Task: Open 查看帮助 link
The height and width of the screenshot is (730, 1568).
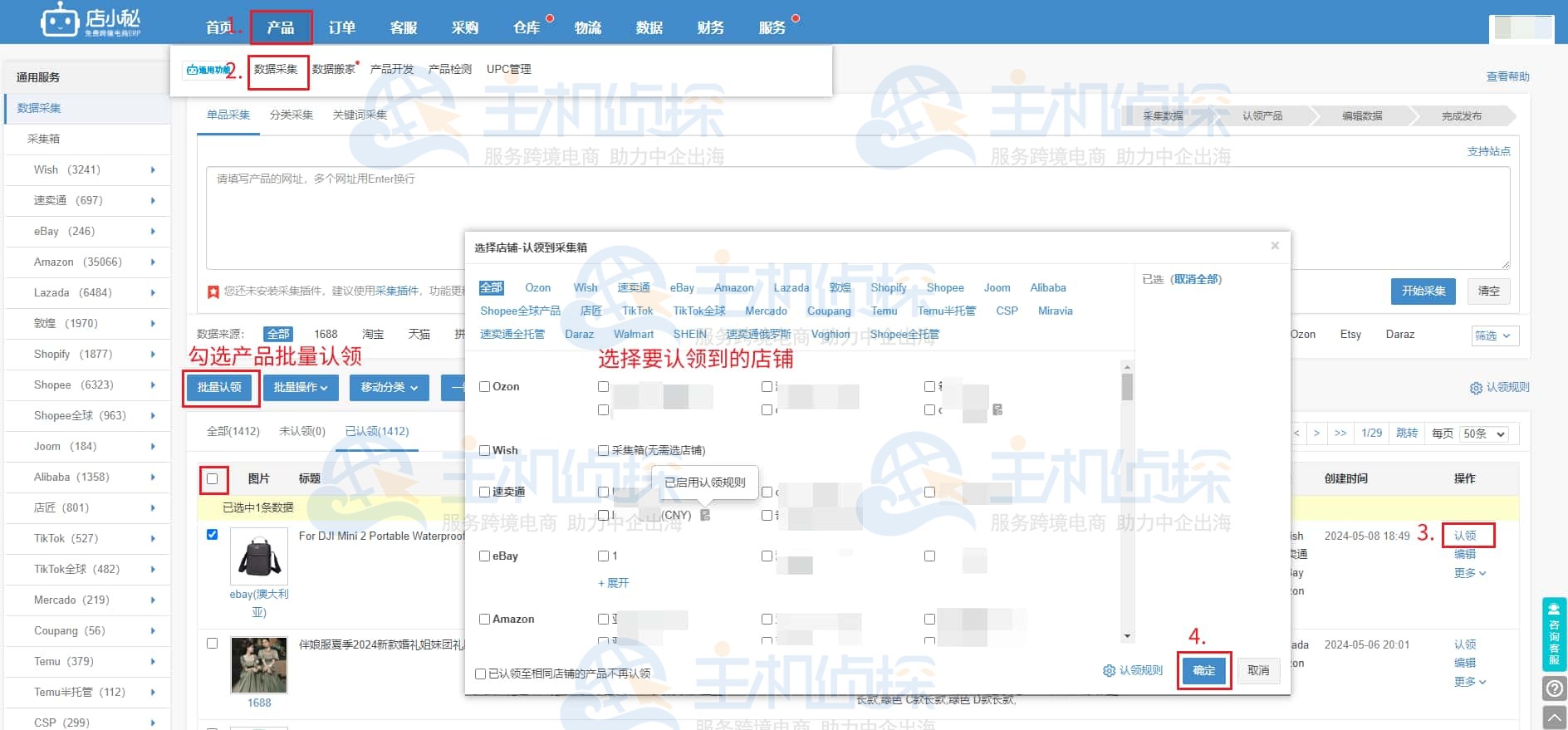Action: point(1508,76)
